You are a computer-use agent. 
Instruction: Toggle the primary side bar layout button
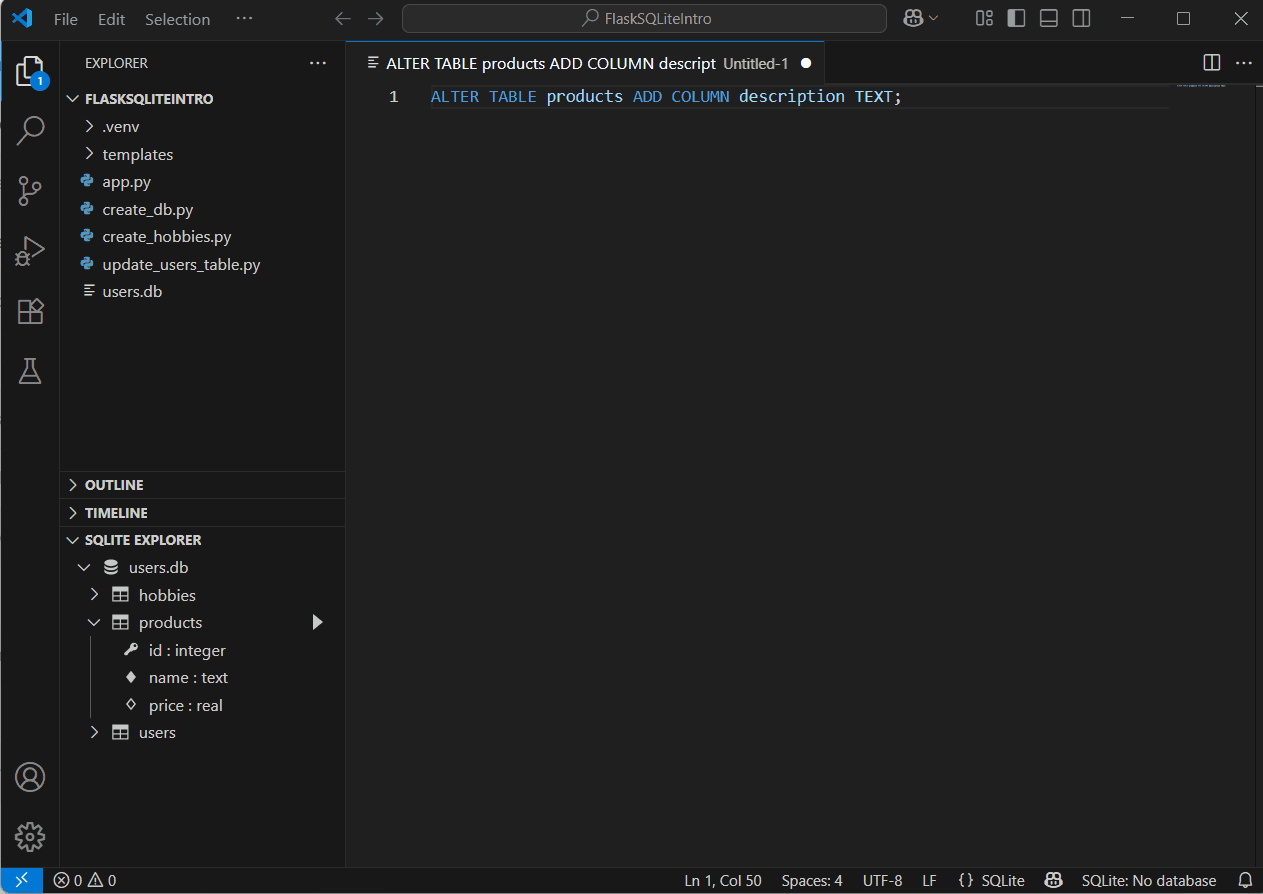pyautogui.click(x=1016, y=19)
